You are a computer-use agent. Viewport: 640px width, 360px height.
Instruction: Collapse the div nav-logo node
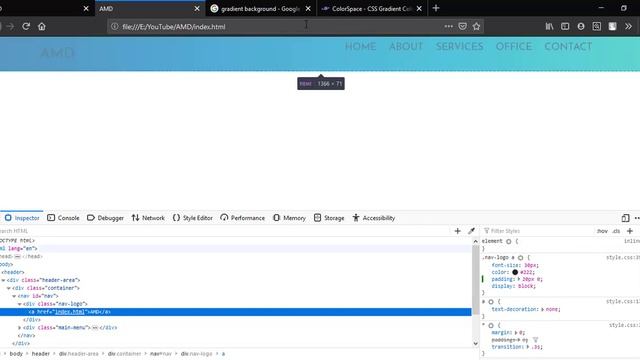coord(19,304)
